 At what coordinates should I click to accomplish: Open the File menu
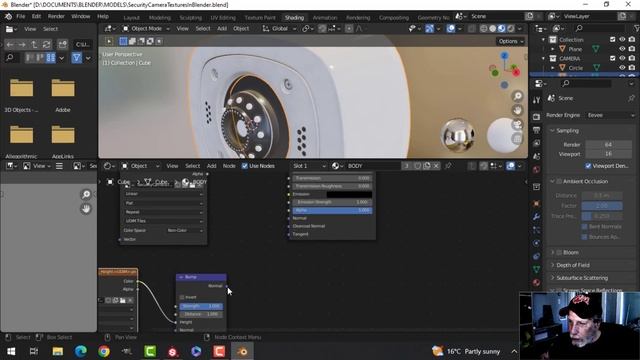tap(20, 16)
